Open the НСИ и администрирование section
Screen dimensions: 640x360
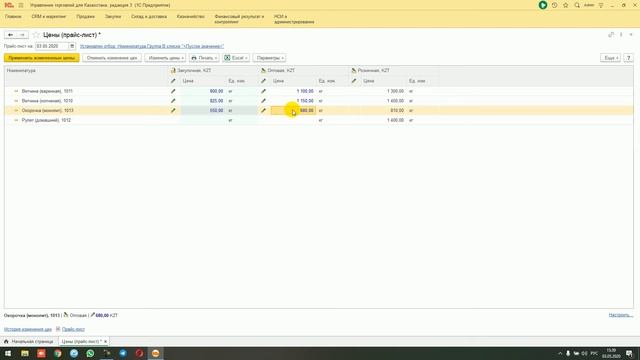click(294, 19)
